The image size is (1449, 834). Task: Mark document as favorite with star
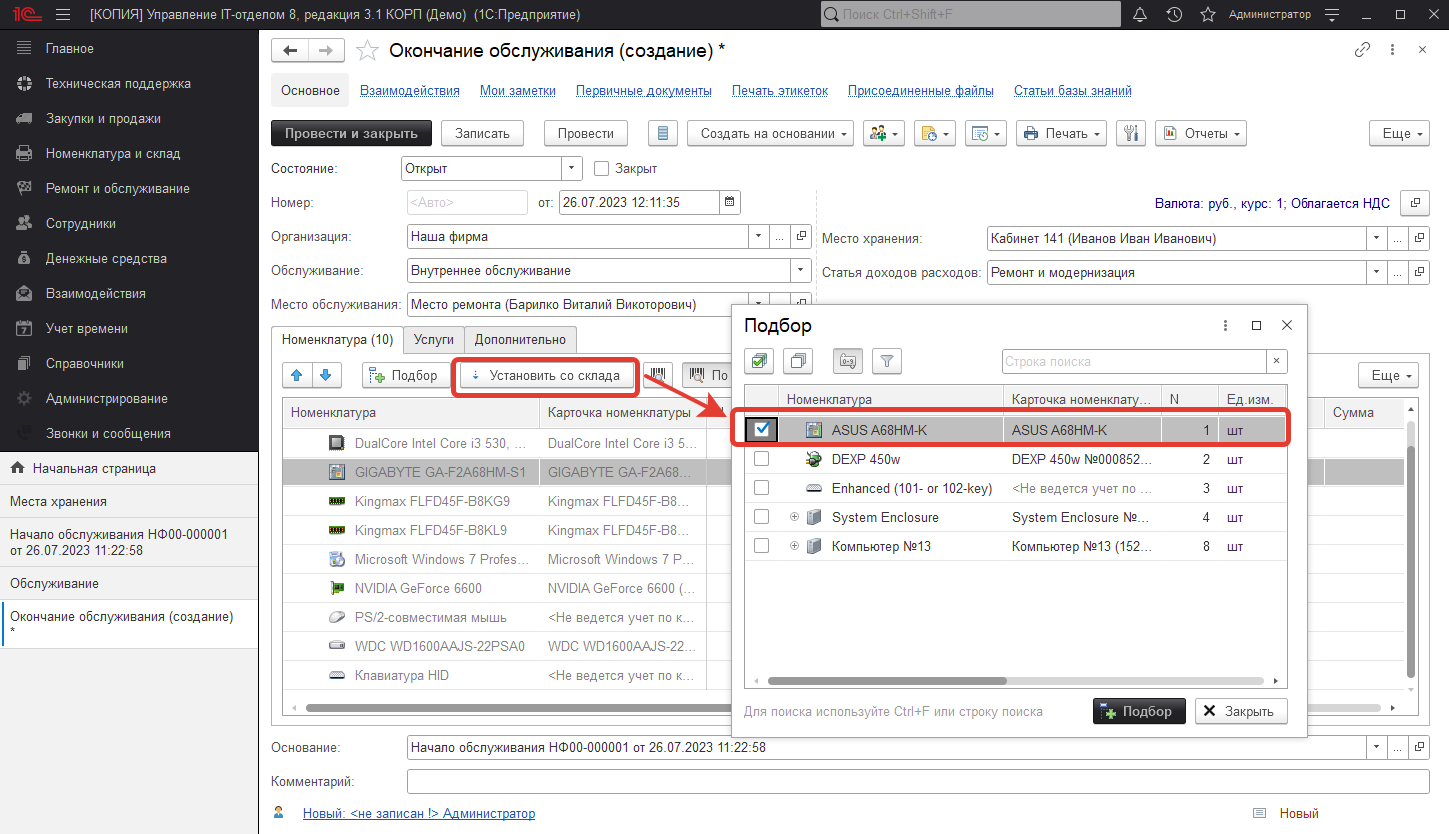point(367,51)
